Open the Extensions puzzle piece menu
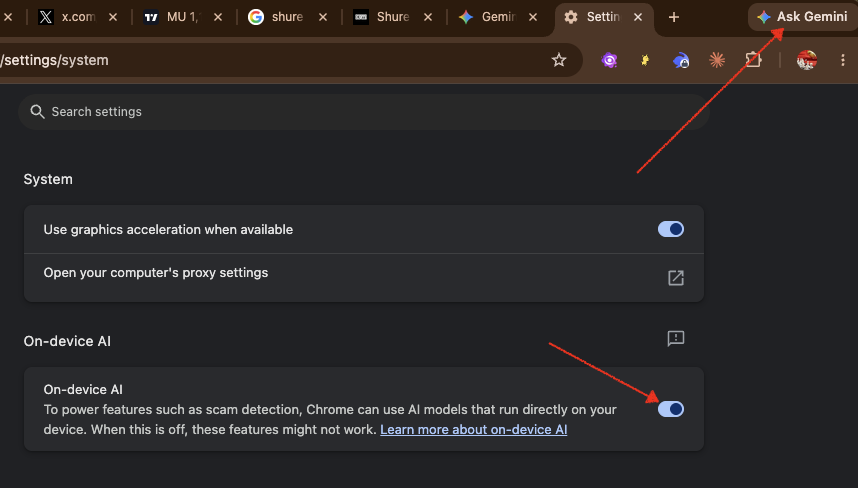The width and height of the screenshot is (858, 488). click(753, 60)
